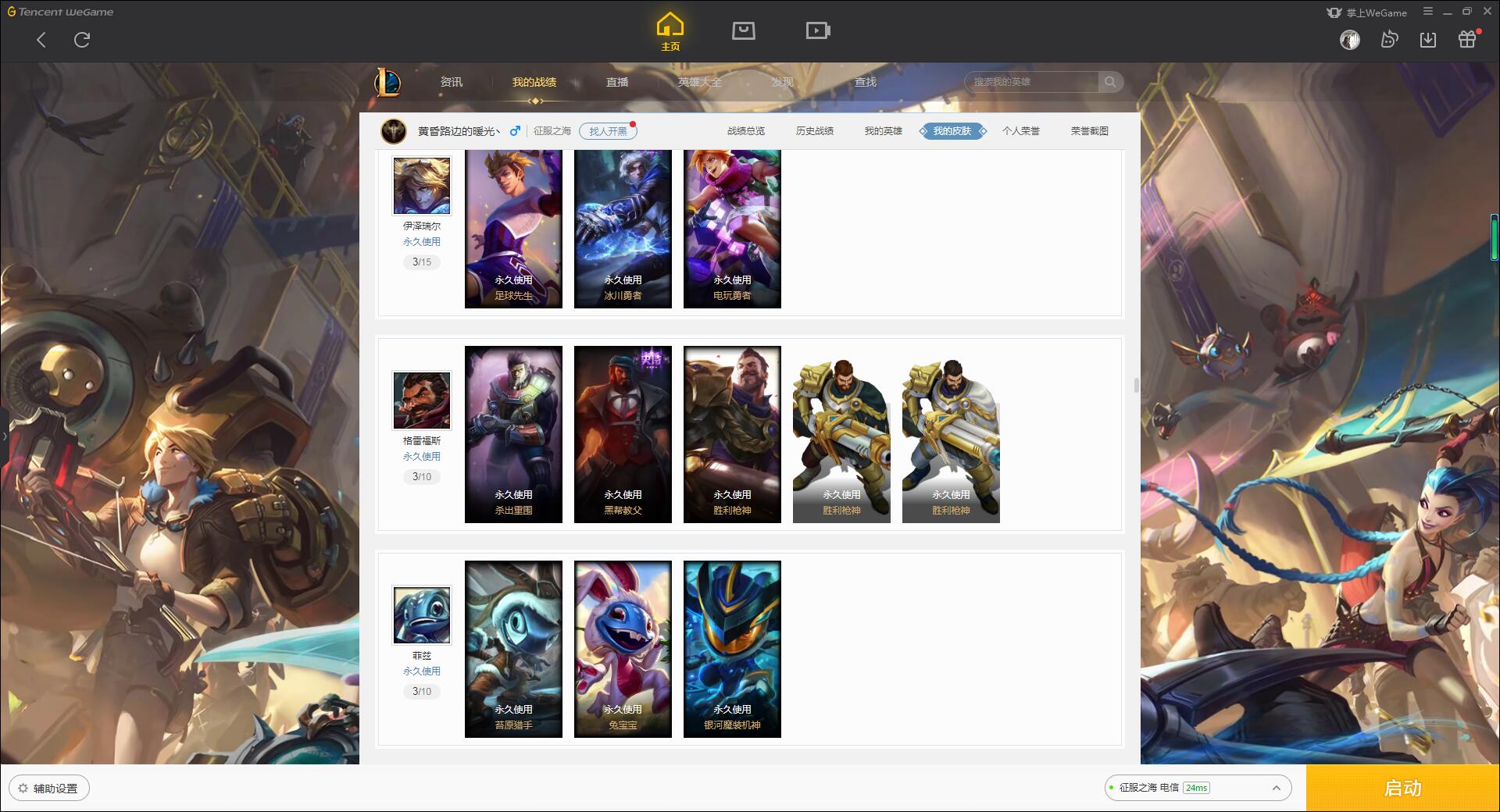Open the 查找 tab

coord(866,82)
